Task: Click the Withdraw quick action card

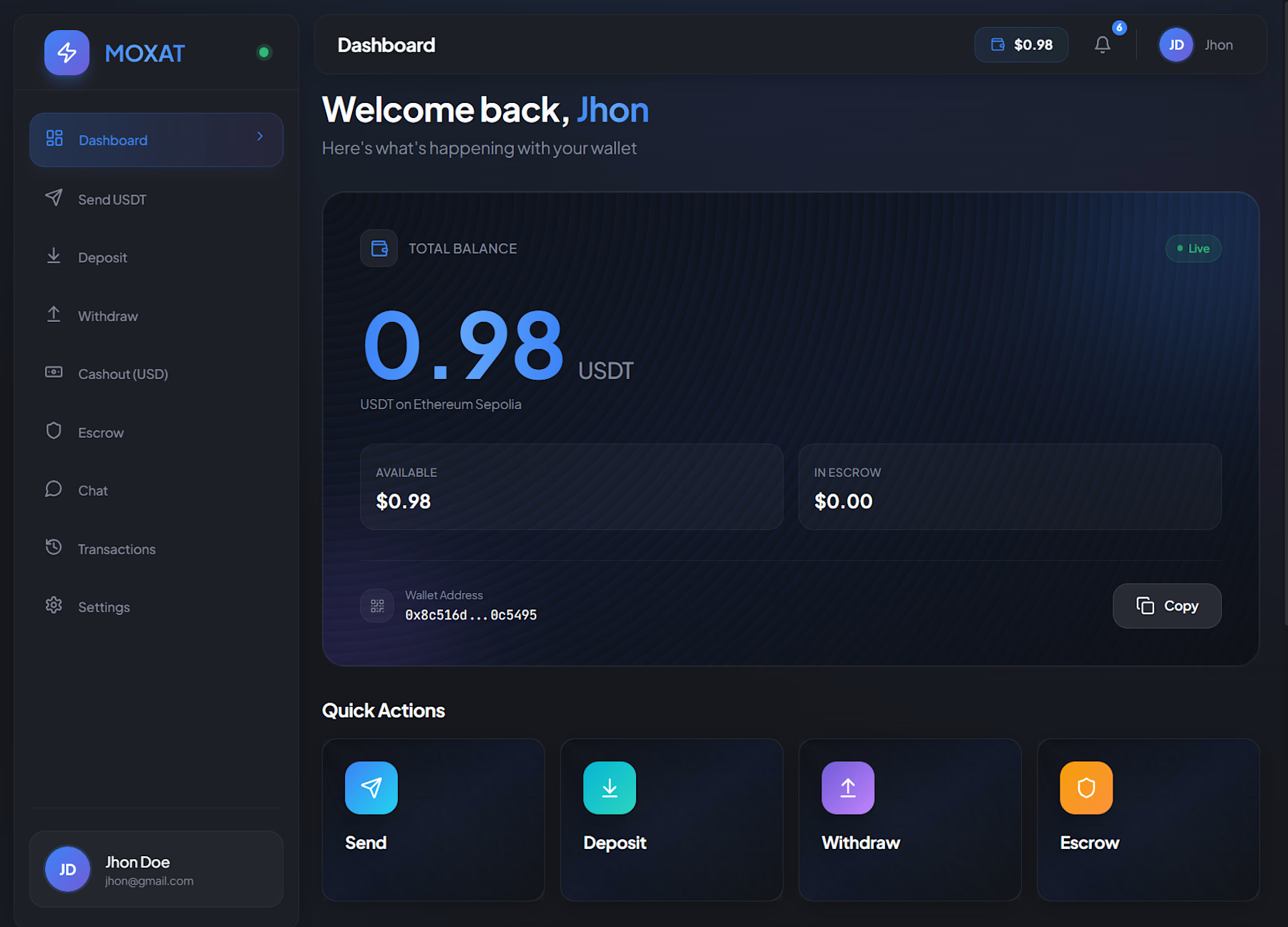Action: tap(910, 820)
